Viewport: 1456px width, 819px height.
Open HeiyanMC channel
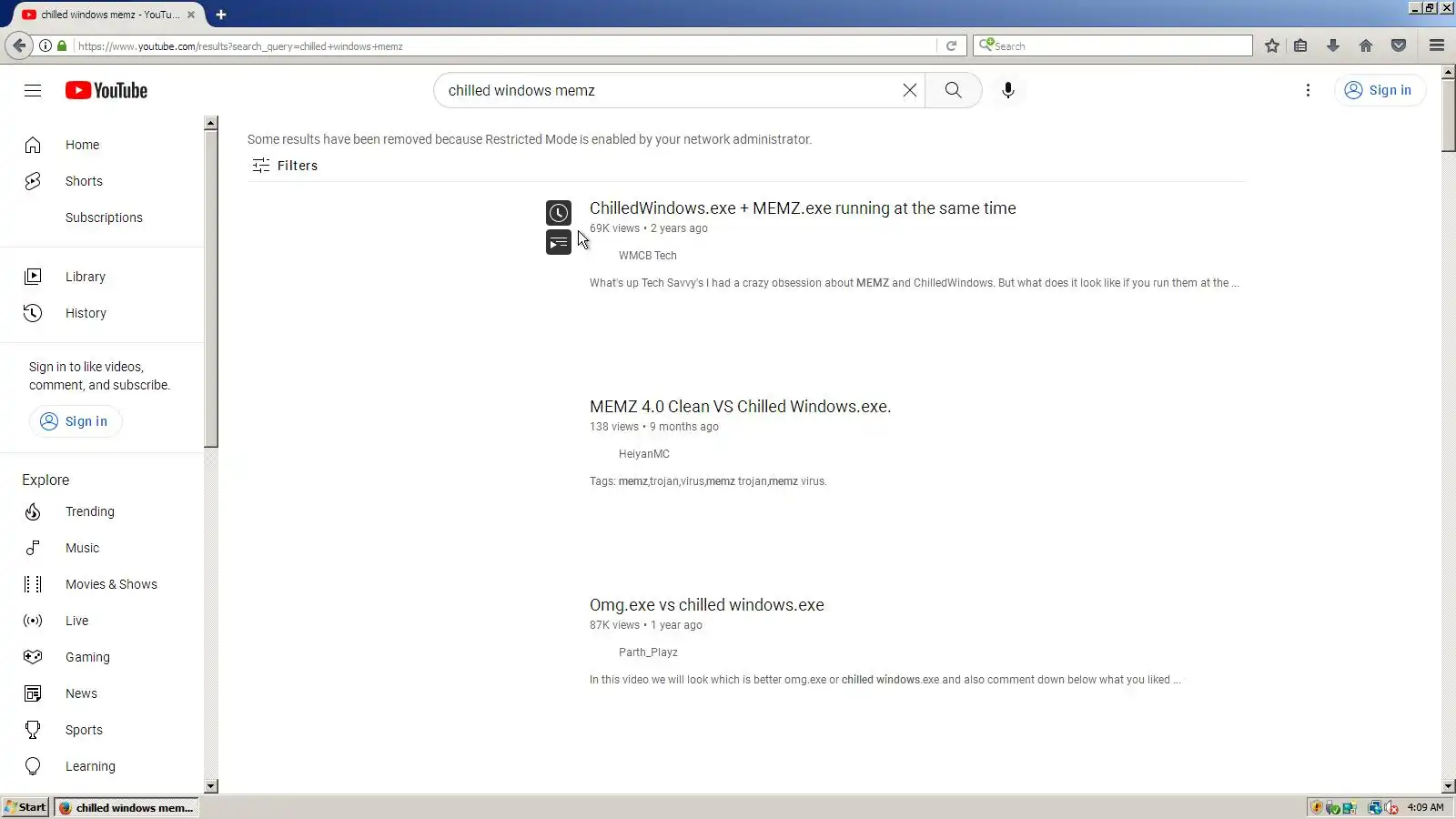click(x=644, y=454)
